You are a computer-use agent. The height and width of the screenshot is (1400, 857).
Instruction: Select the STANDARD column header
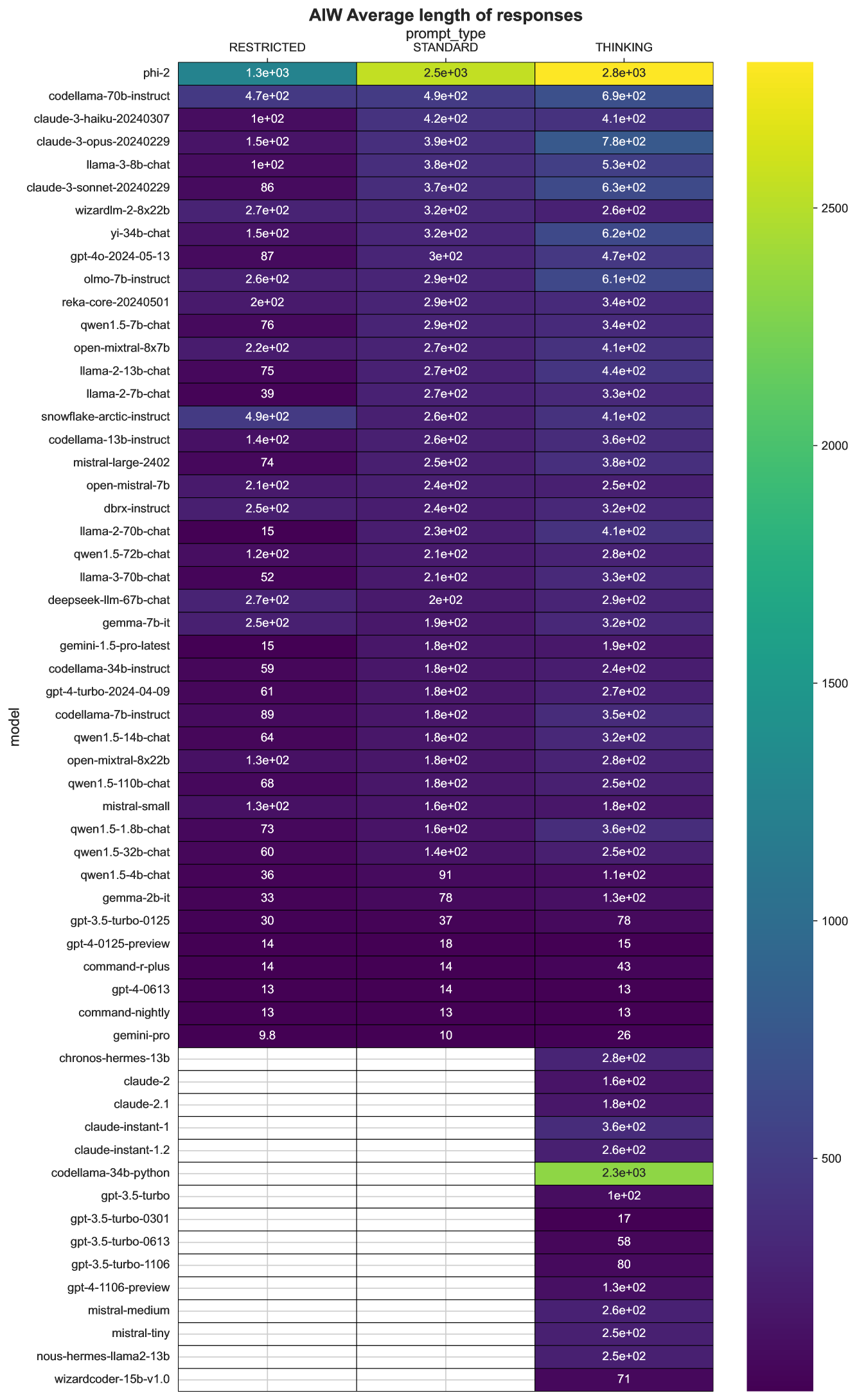tap(445, 48)
